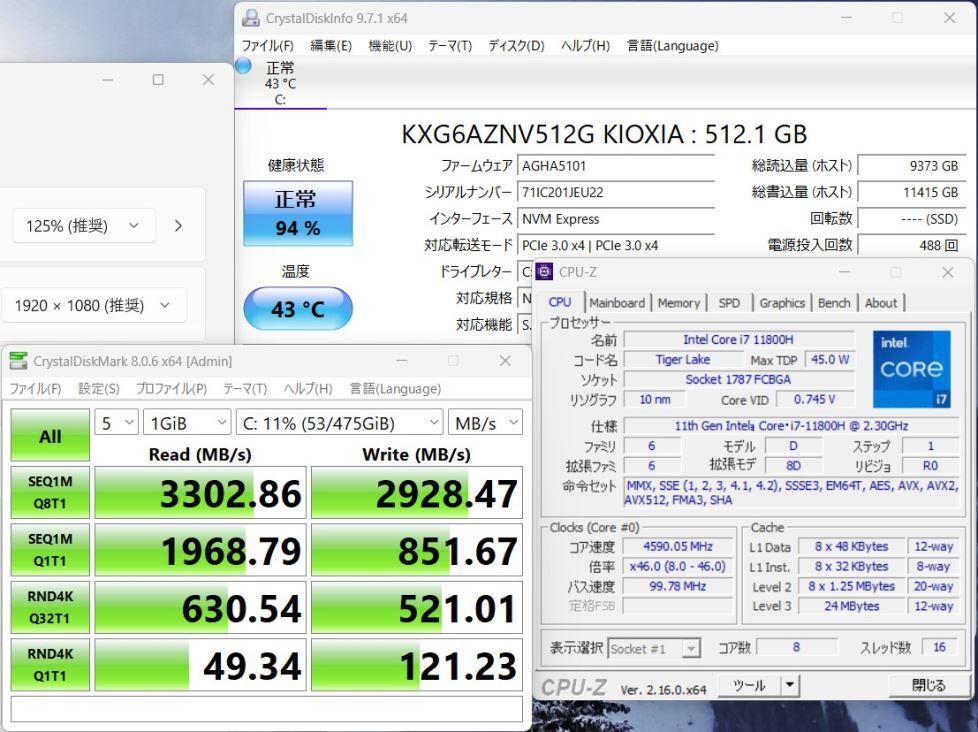Image resolution: width=978 pixels, height=732 pixels.
Task: Open the test count dropdown showing 5
Action: [115, 422]
